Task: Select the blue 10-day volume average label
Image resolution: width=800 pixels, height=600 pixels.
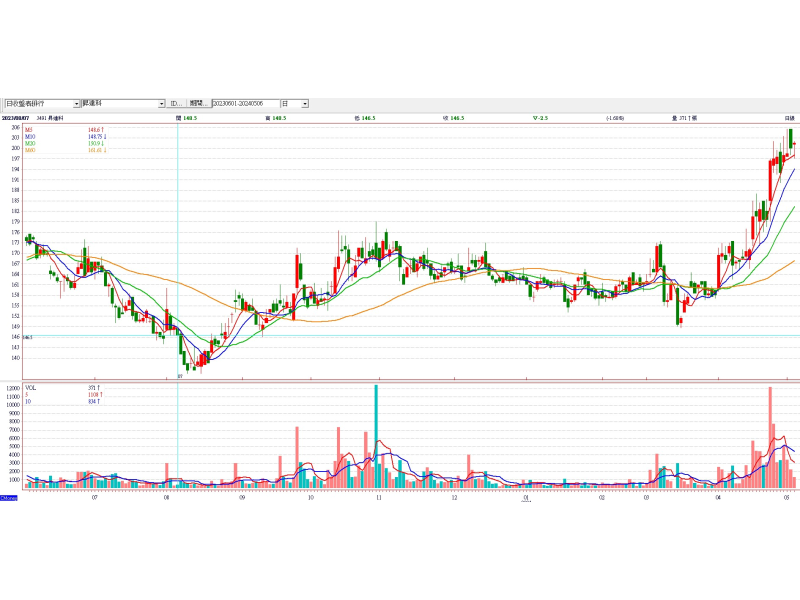Action: 28,400
